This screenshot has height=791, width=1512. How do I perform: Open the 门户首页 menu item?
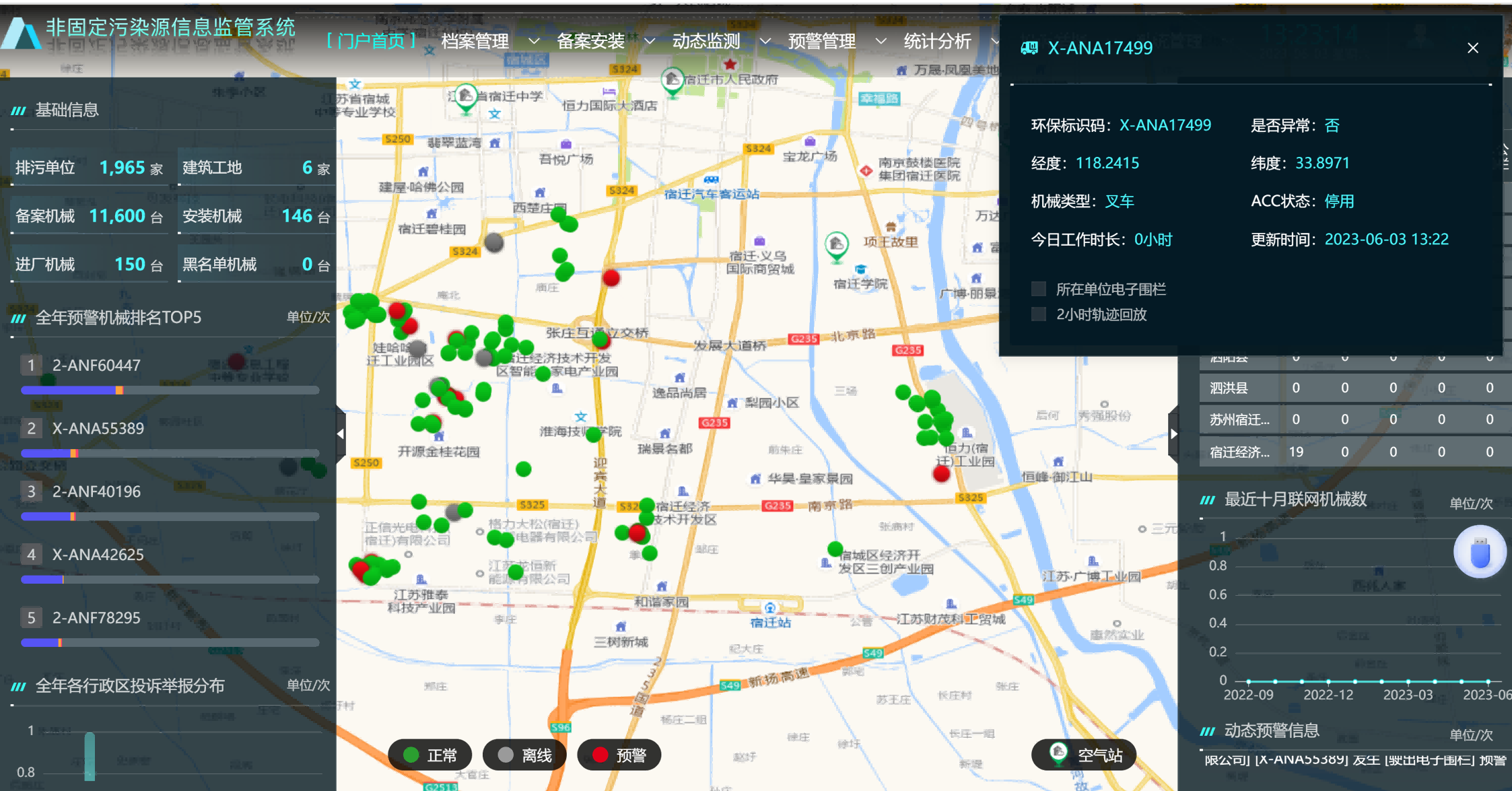[370, 41]
